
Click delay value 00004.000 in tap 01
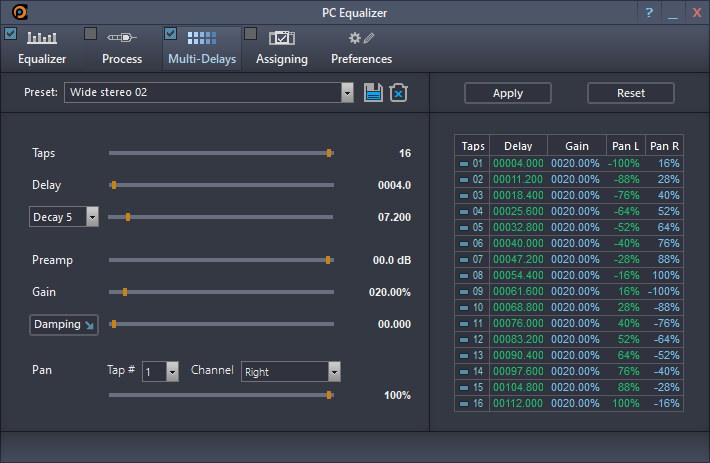click(x=518, y=163)
